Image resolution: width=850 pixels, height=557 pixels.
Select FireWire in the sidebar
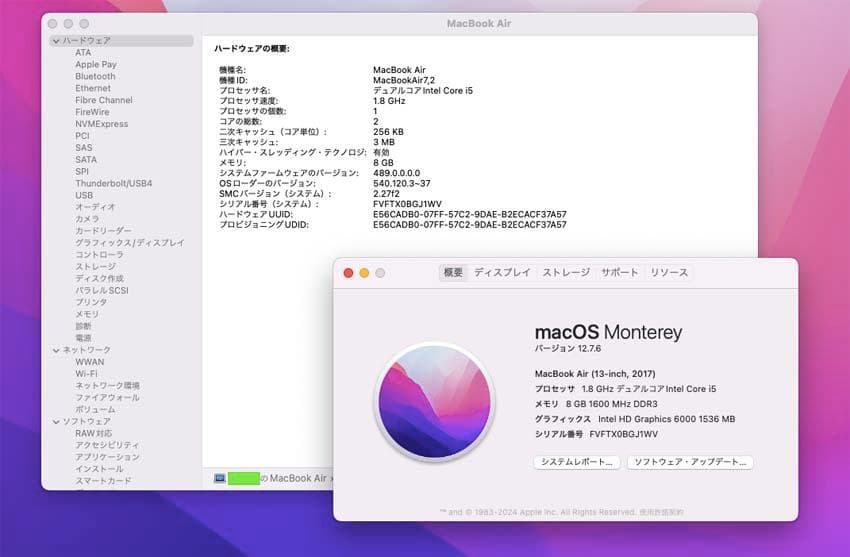point(92,112)
